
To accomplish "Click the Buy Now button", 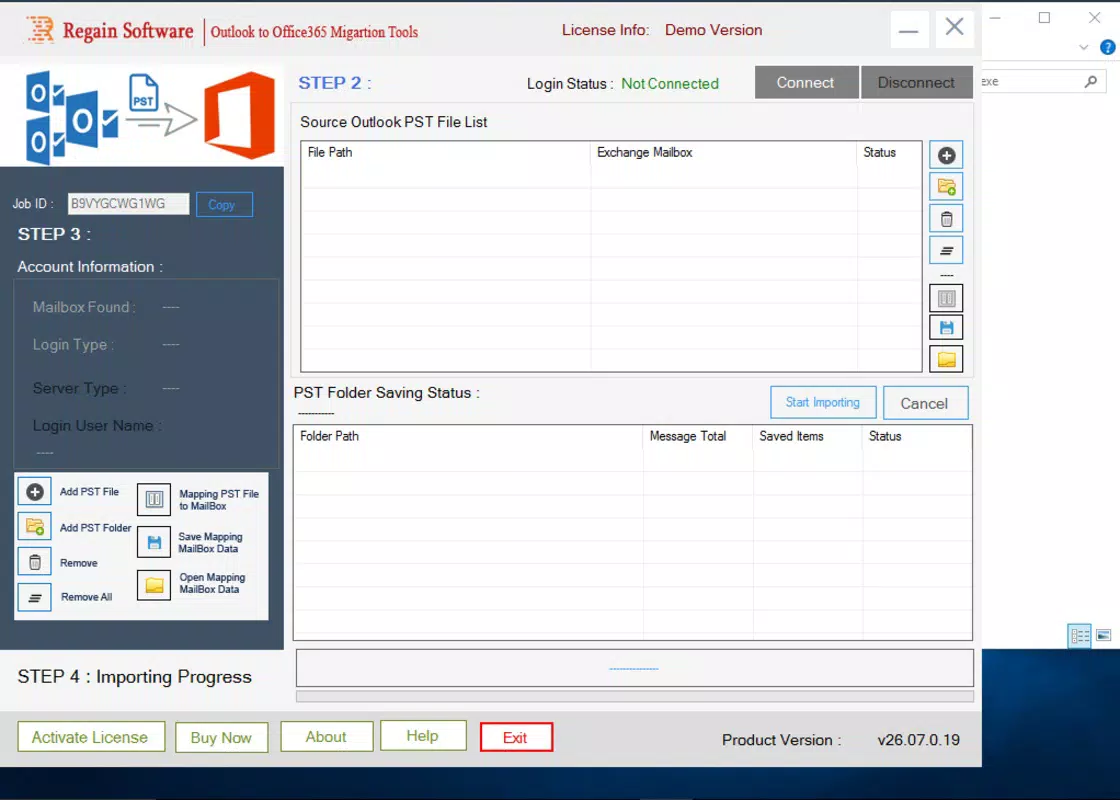I will pyautogui.click(x=221, y=738).
